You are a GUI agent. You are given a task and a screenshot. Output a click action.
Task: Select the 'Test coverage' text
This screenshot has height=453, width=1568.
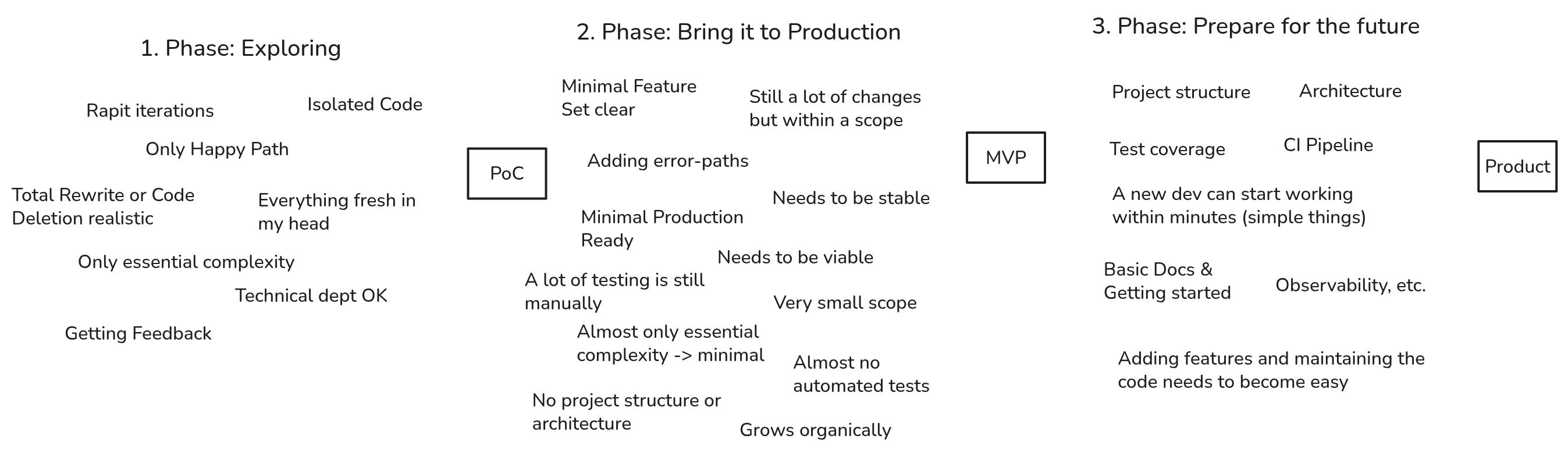click(x=1167, y=149)
